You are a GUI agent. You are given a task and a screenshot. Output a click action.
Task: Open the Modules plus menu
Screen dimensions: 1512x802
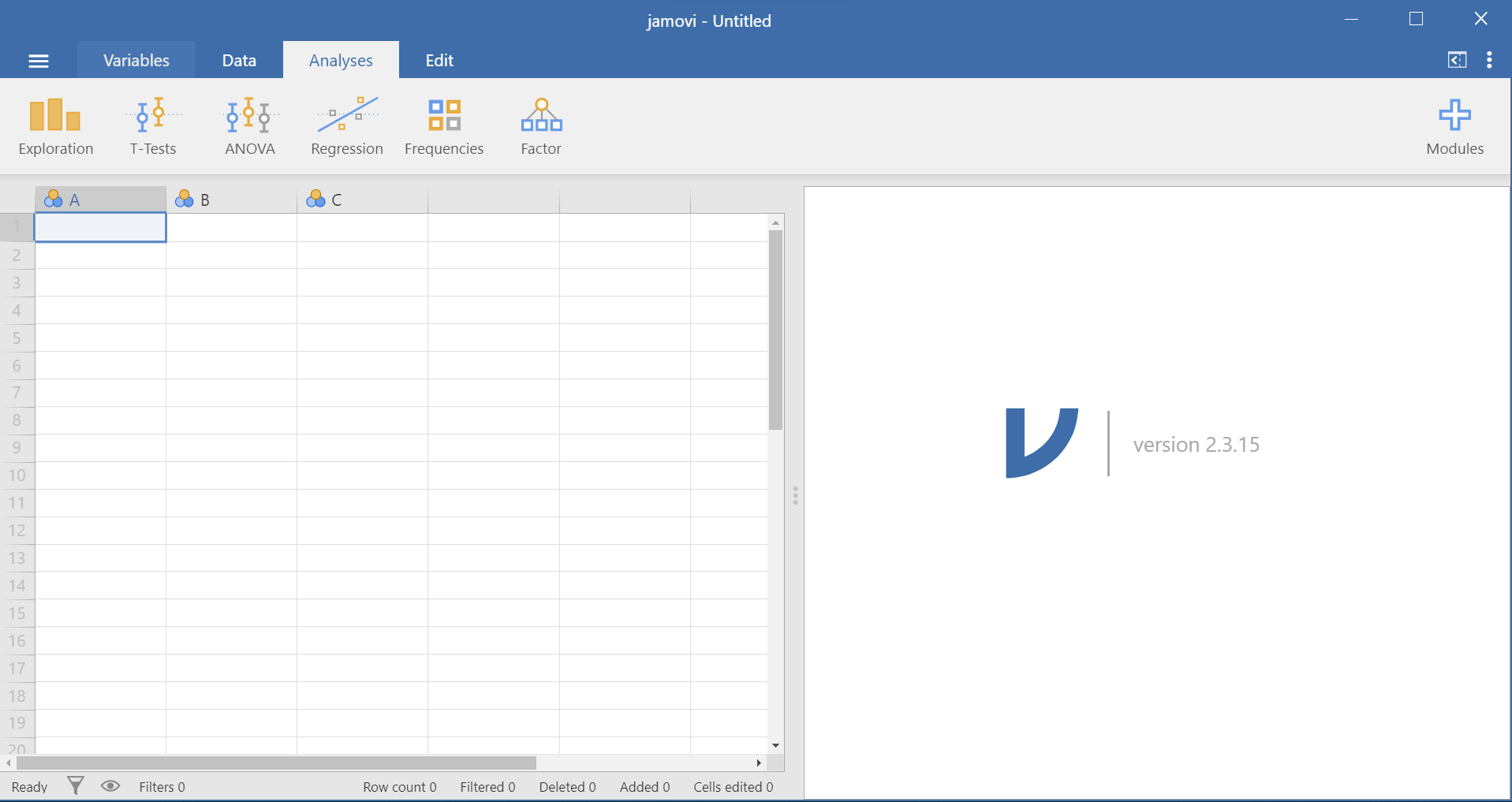(1454, 126)
